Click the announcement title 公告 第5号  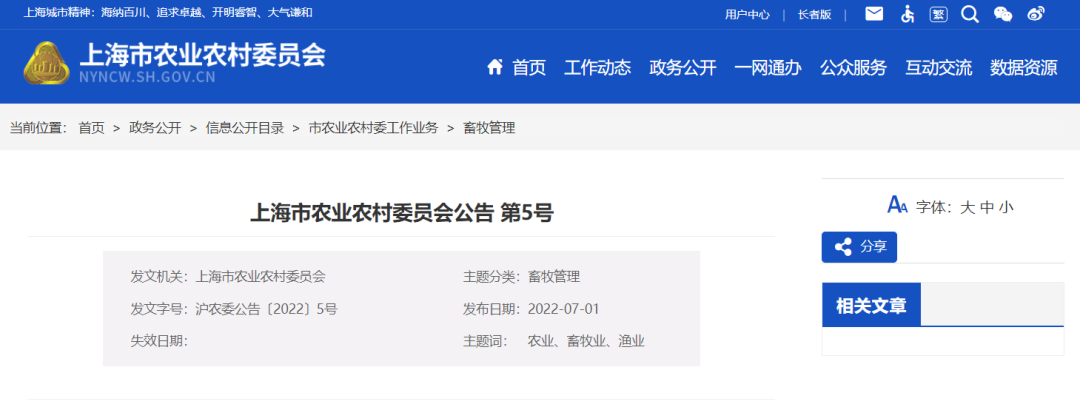click(402, 213)
